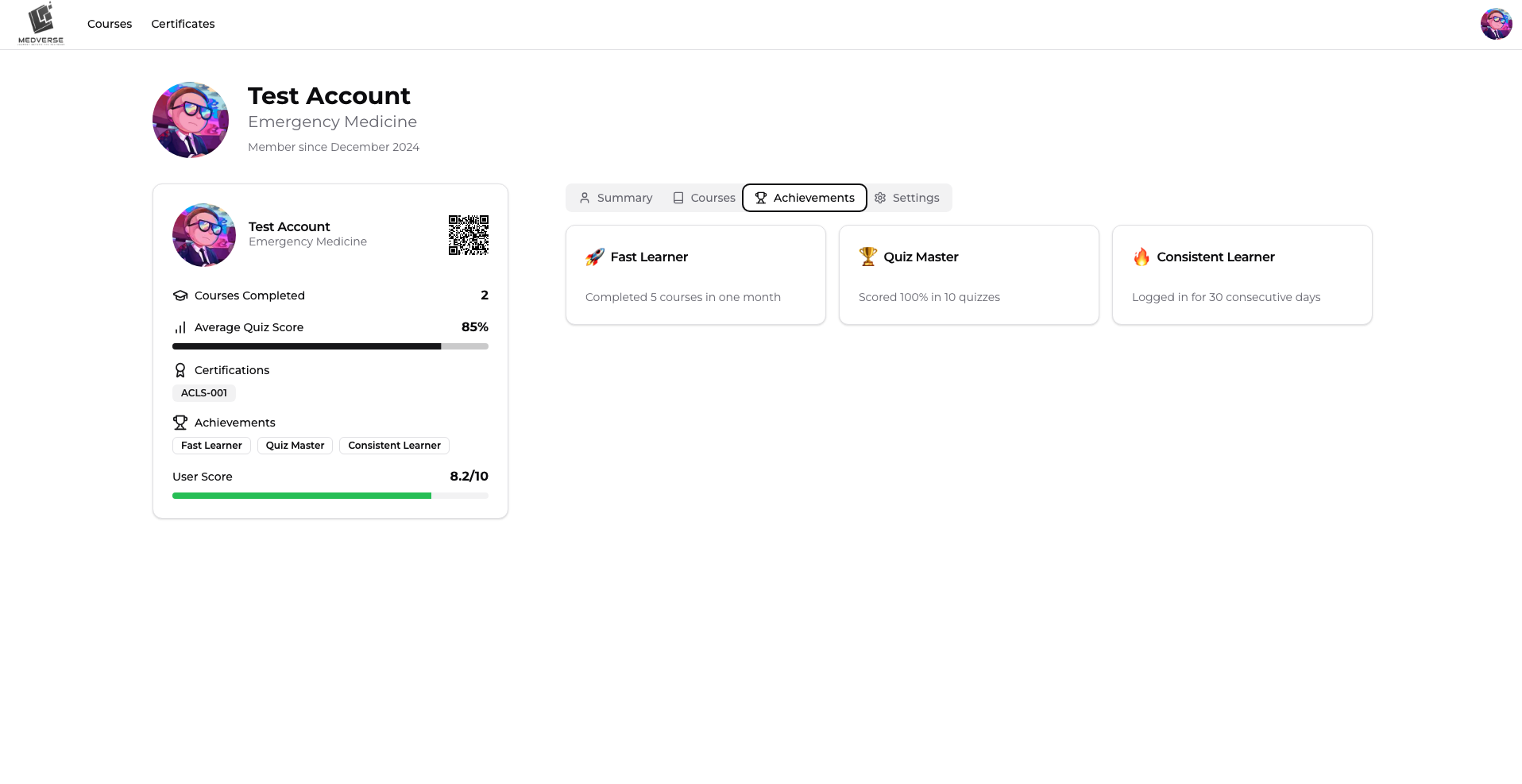Select the Achievements tab
Screen dimensions: 1522x784
point(804,198)
